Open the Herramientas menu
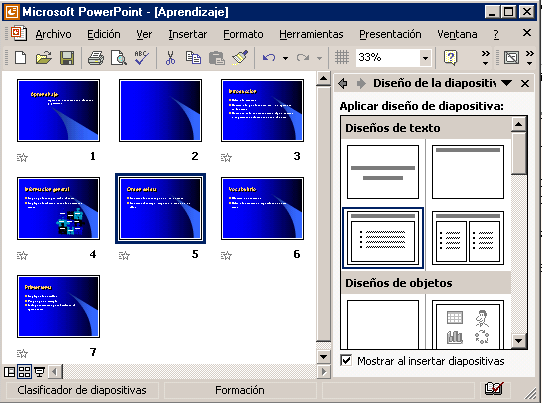542x403 pixels. (311, 34)
